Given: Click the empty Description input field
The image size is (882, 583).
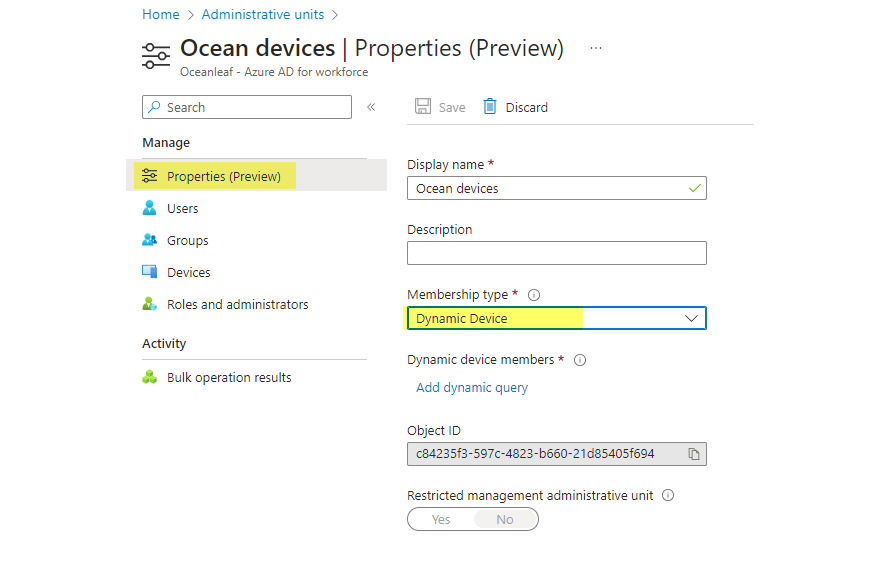Looking at the screenshot, I should point(557,253).
